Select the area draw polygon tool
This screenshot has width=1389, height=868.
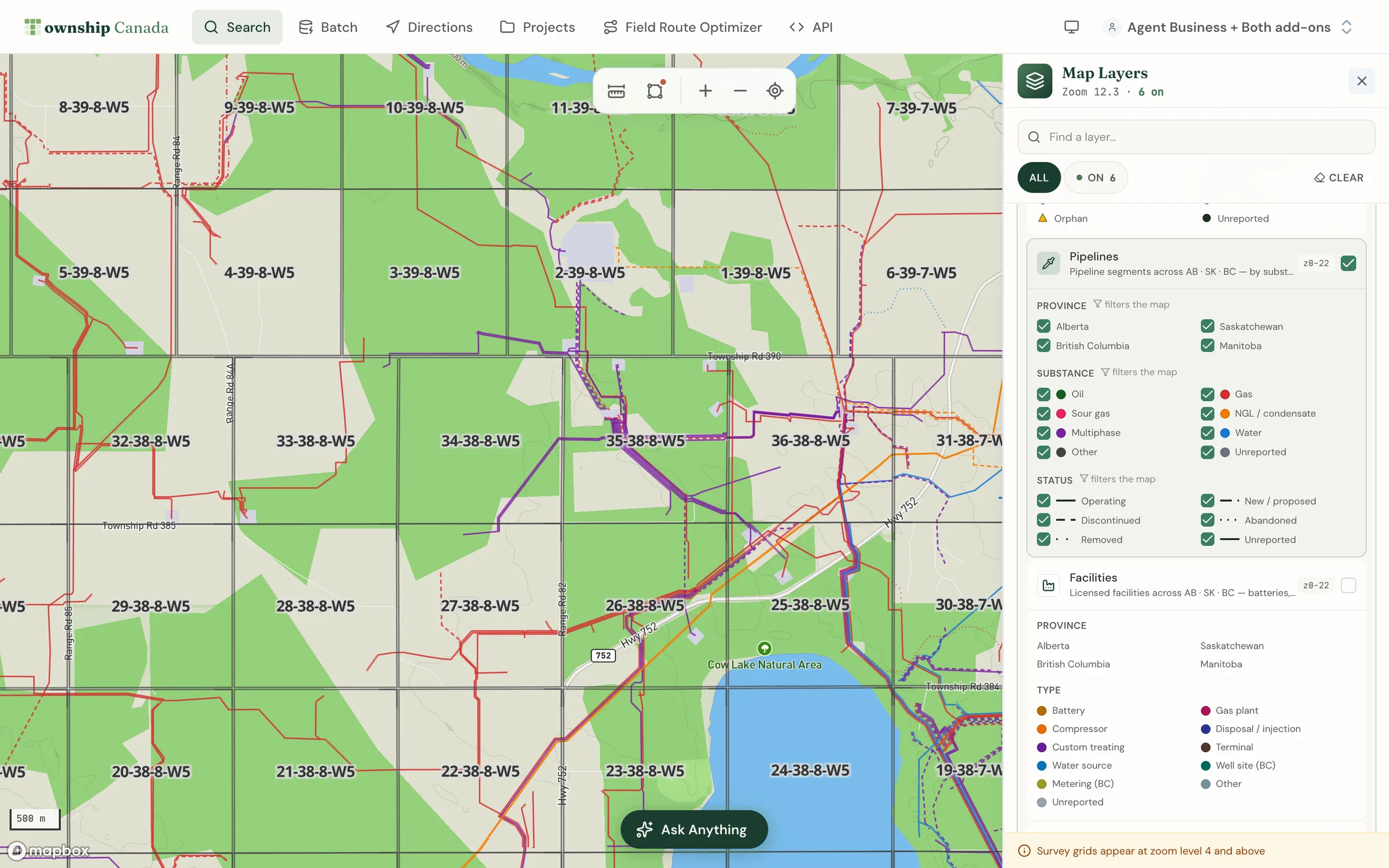(655, 91)
